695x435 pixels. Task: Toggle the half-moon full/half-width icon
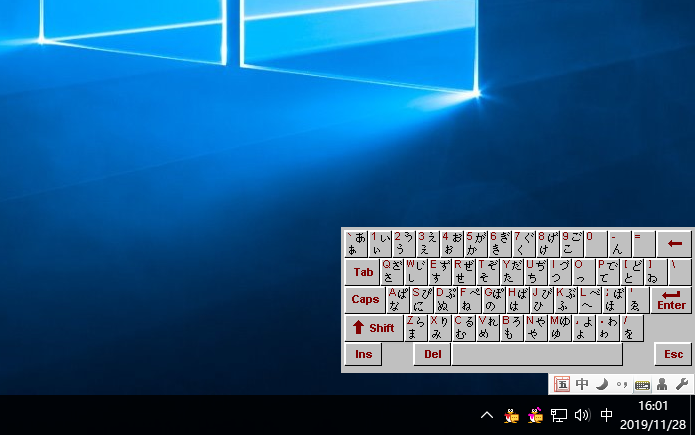coord(602,384)
